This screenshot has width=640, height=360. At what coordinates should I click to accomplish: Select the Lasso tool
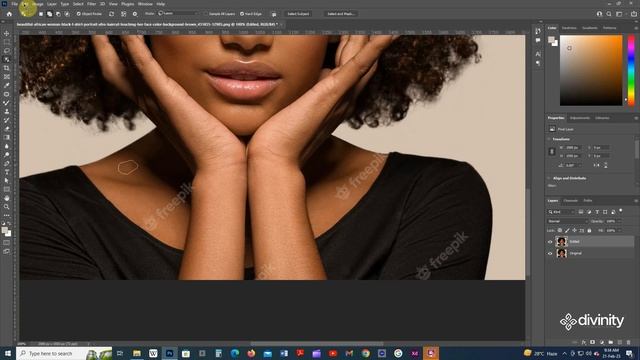7,51
